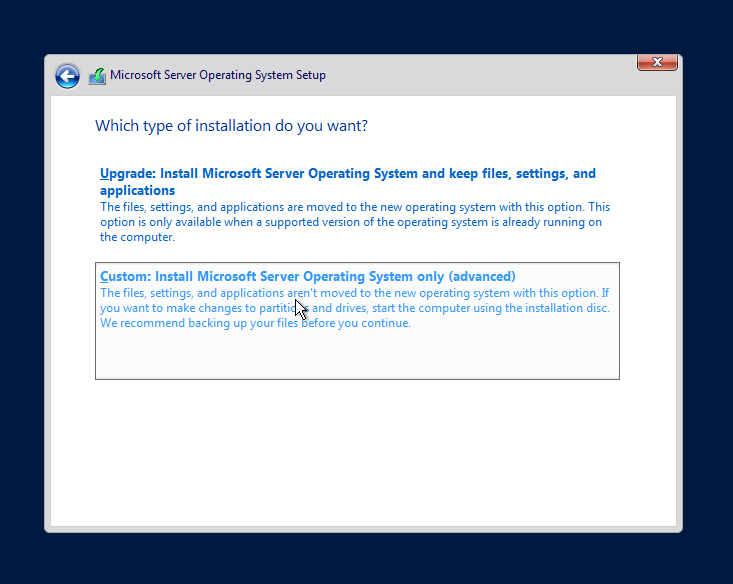Click the 'Microsoft Server Operating System Setup' title text

217,76
